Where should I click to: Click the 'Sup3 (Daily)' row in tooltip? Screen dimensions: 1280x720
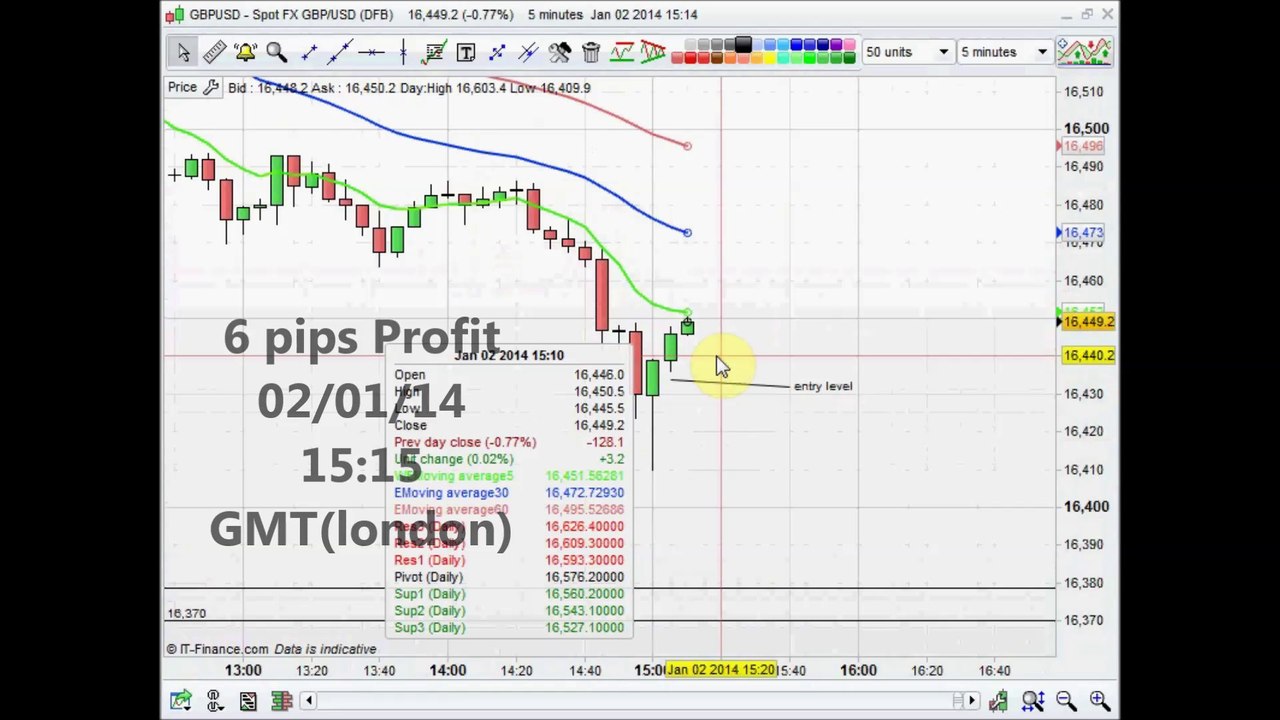pyautogui.click(x=508, y=628)
